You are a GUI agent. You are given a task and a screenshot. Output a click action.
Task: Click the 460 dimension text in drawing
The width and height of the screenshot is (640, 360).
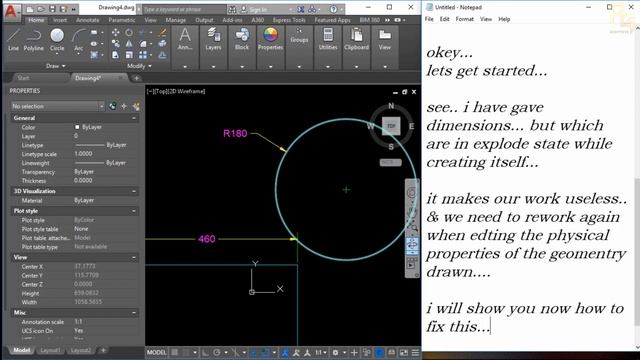click(207, 239)
